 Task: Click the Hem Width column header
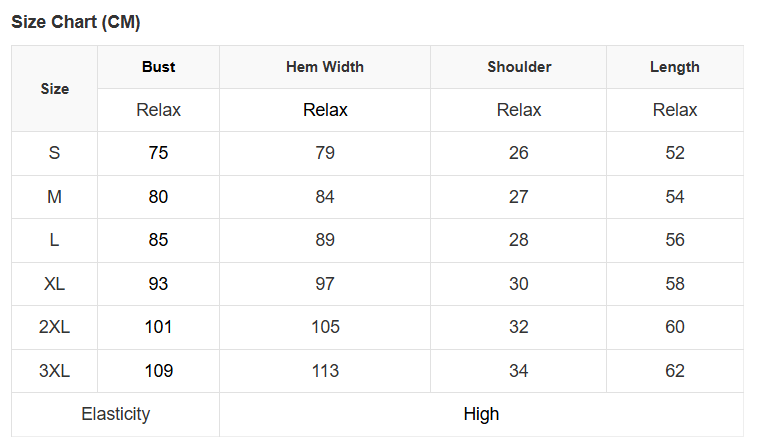pyautogui.click(x=325, y=67)
